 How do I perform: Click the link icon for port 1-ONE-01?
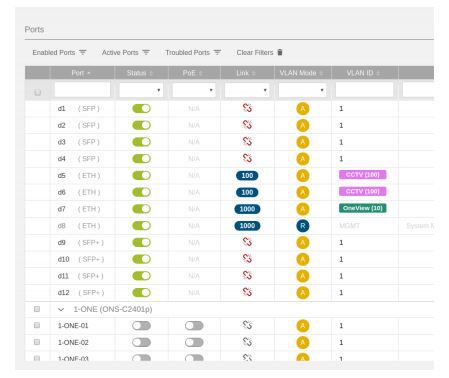247,325
